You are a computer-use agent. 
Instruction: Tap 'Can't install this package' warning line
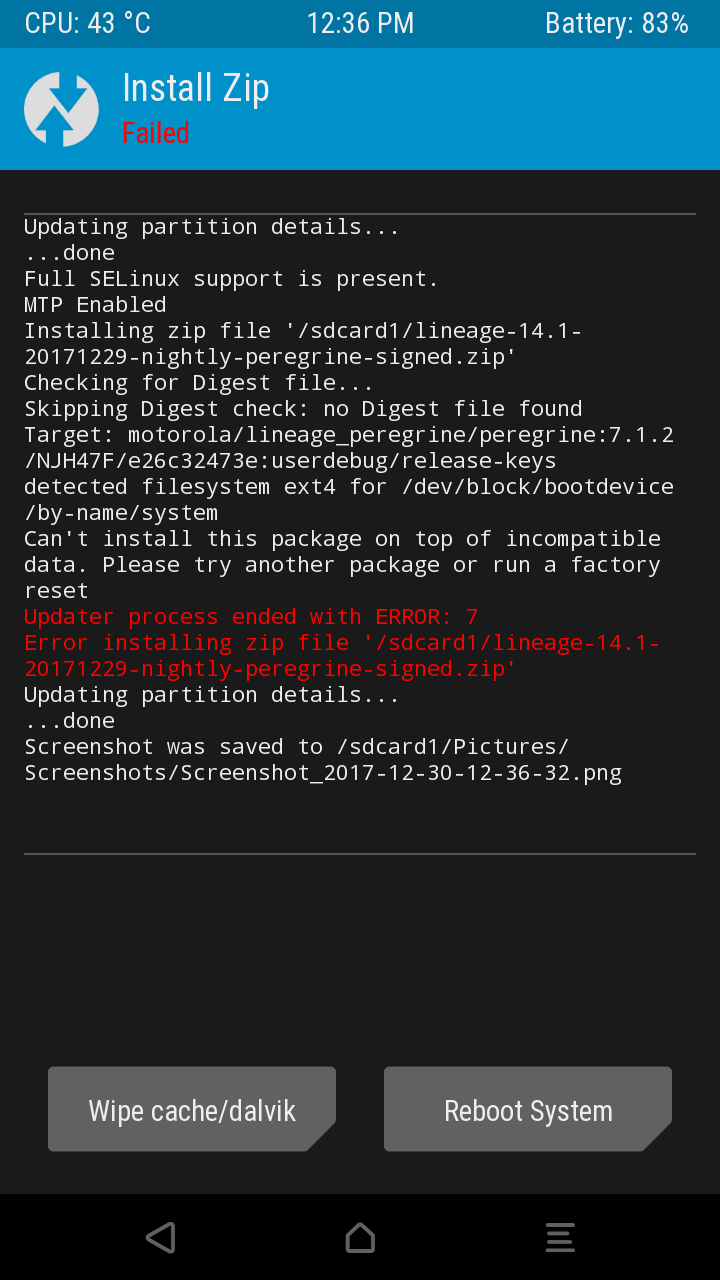342,564
